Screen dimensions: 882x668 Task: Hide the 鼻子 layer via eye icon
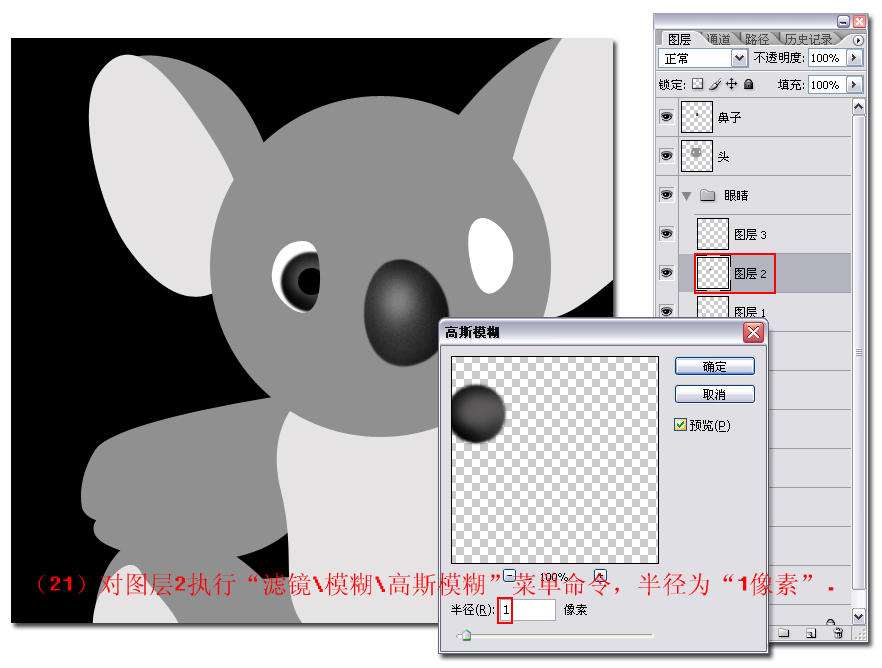666,117
